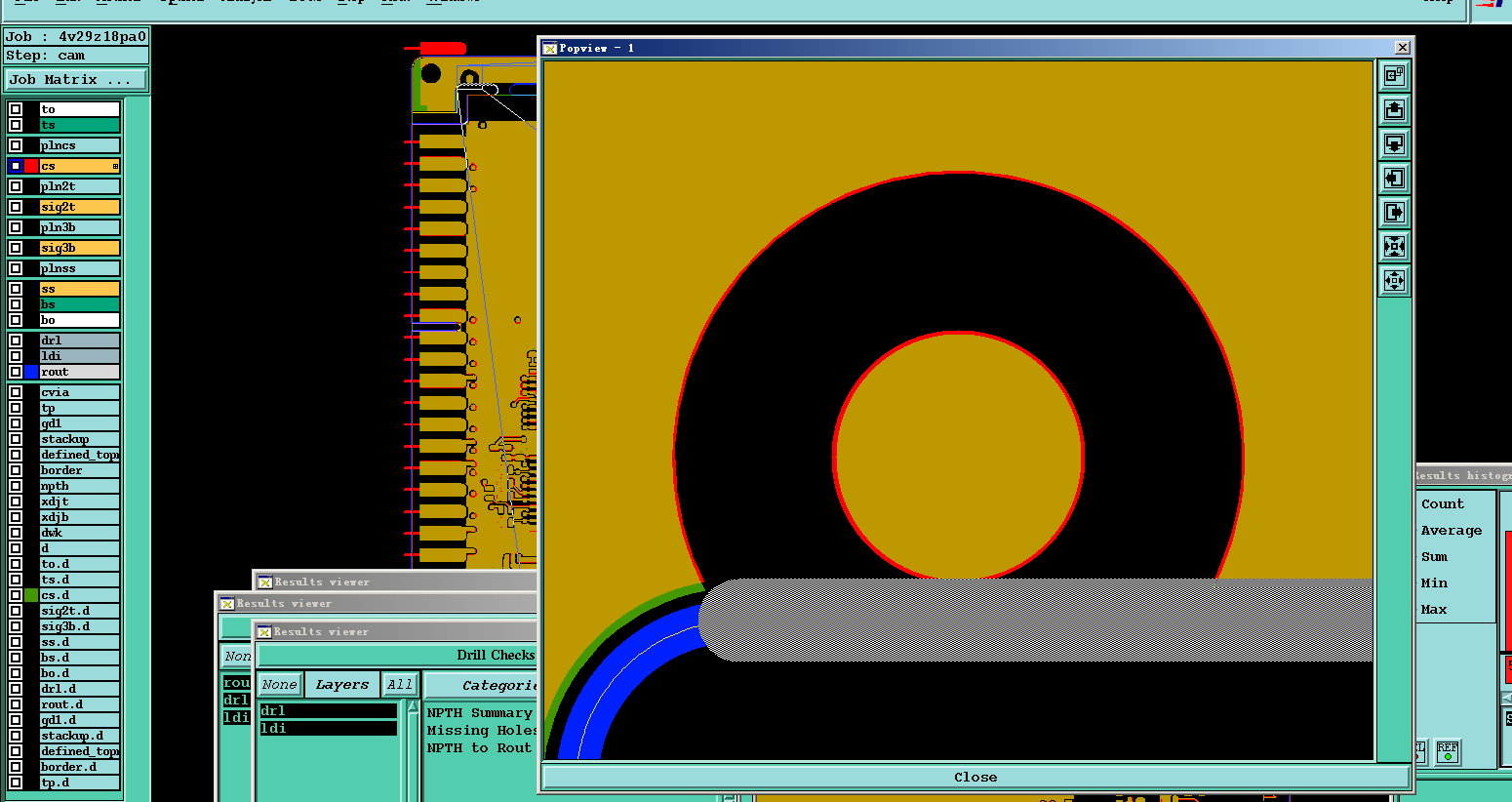Select NPTH to Rout category
Viewport: 1512px width, 802px height.
click(x=479, y=747)
